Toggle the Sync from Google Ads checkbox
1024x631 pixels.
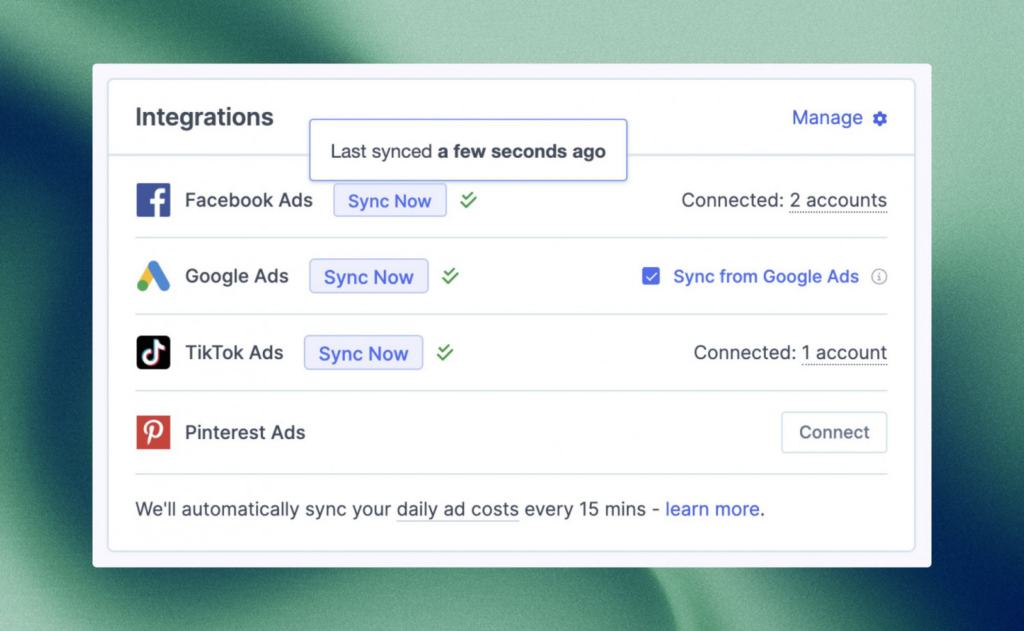(651, 277)
